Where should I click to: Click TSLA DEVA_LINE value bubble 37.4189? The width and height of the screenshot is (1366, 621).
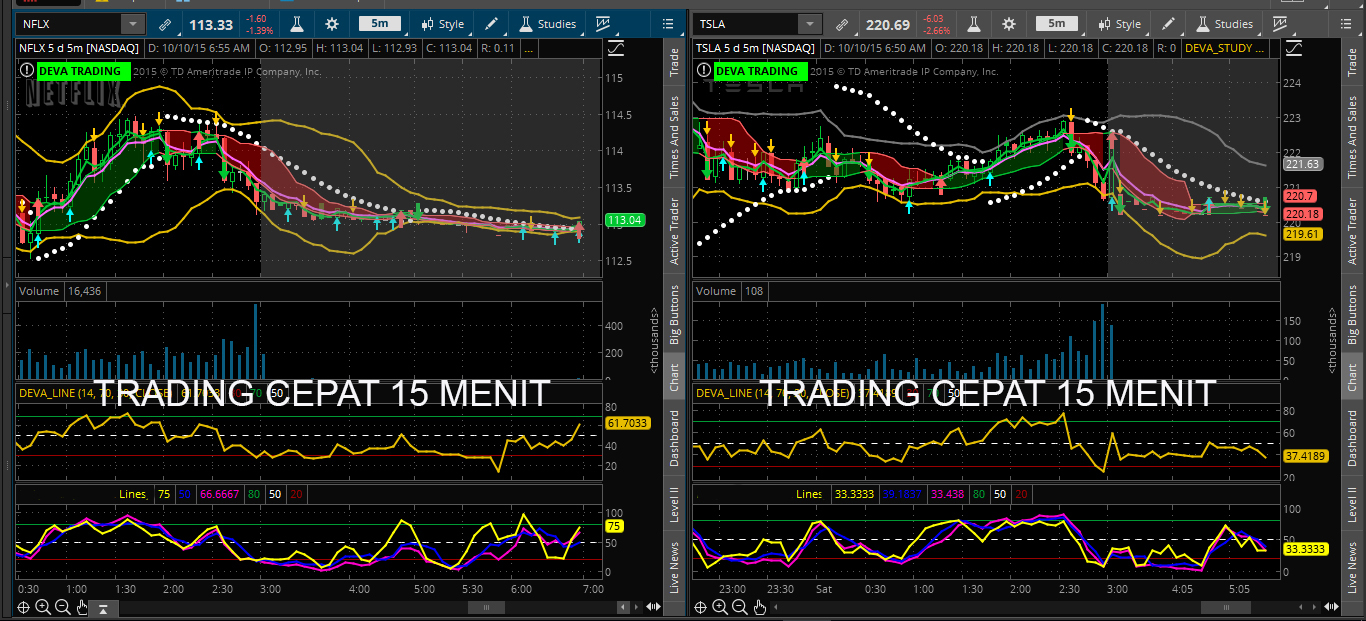1304,456
